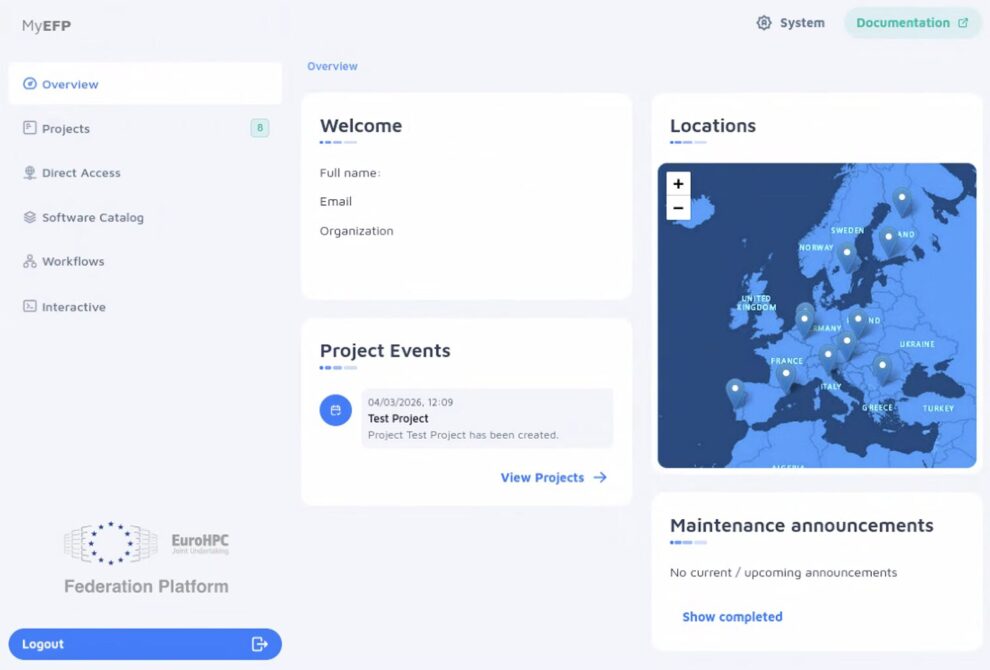The height and width of the screenshot is (670, 990).
Task: Switch to the Projects sidebar entry
Action: pyautogui.click(x=65, y=128)
